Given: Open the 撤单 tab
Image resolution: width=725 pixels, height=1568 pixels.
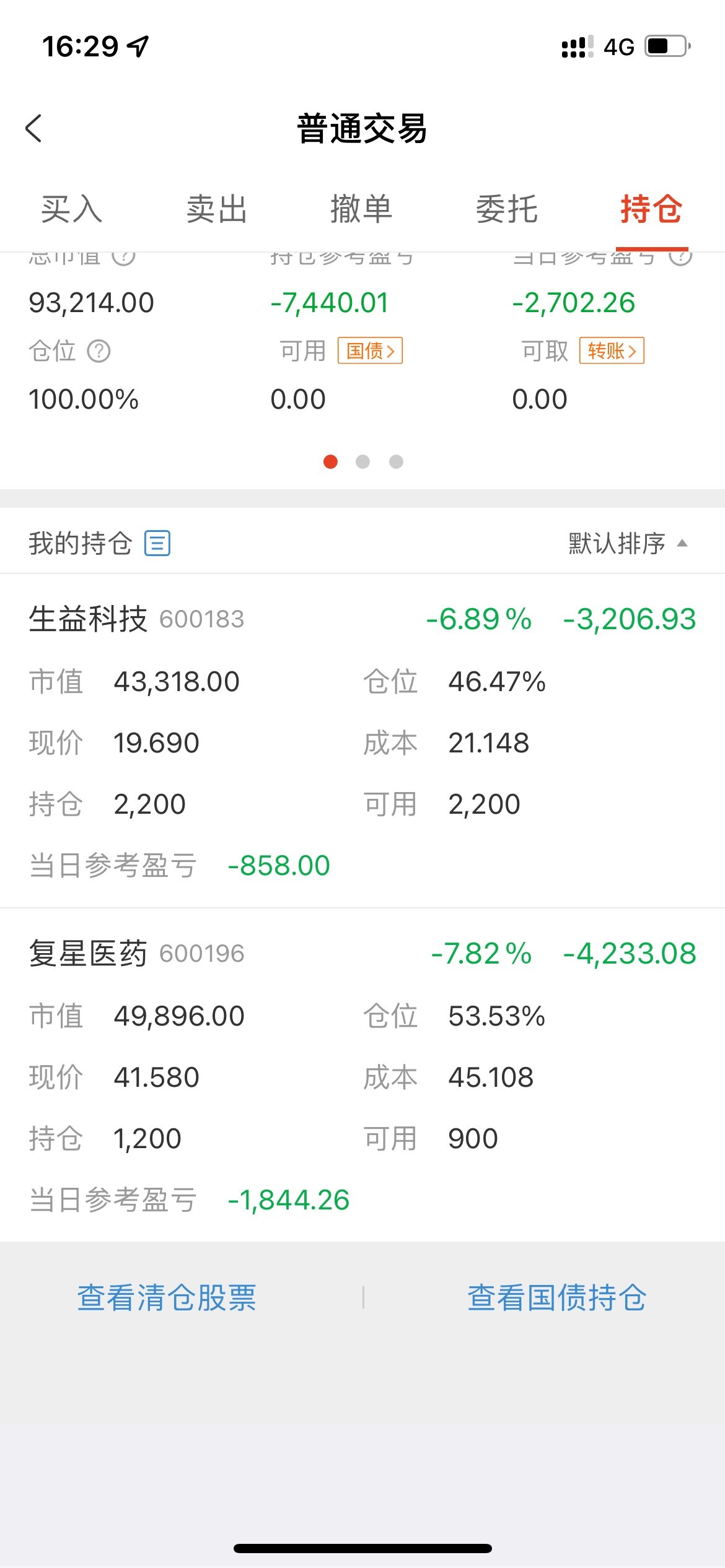Looking at the screenshot, I should [x=362, y=209].
